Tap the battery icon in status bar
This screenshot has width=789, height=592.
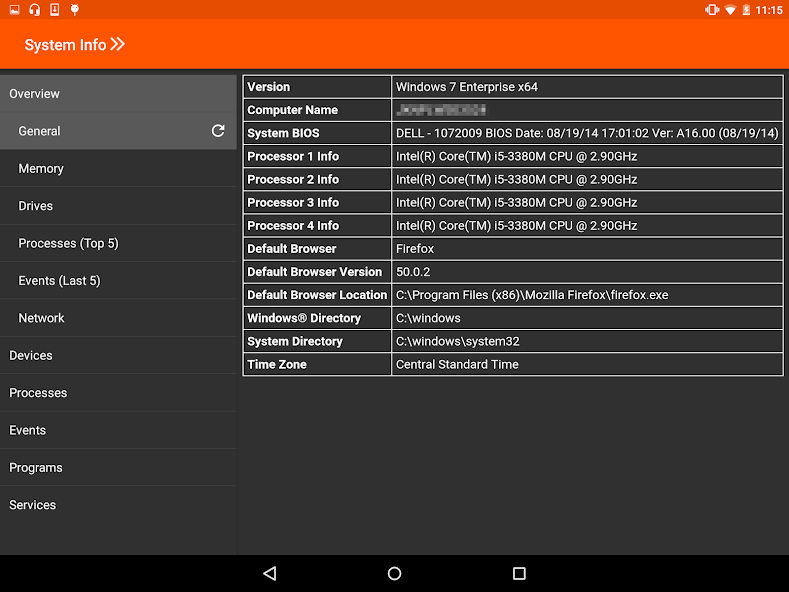pyautogui.click(x=746, y=10)
